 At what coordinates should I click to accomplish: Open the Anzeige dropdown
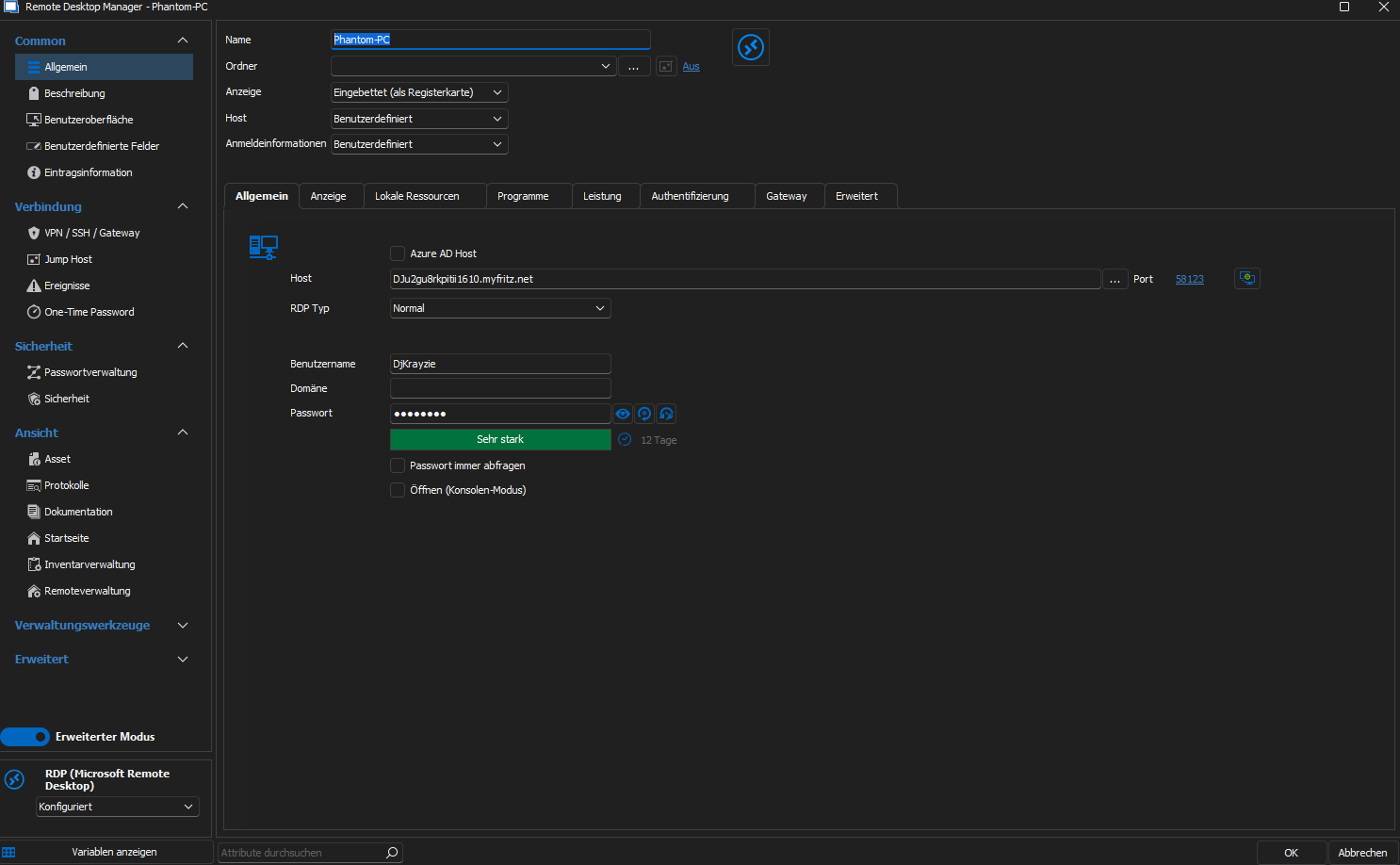[419, 92]
